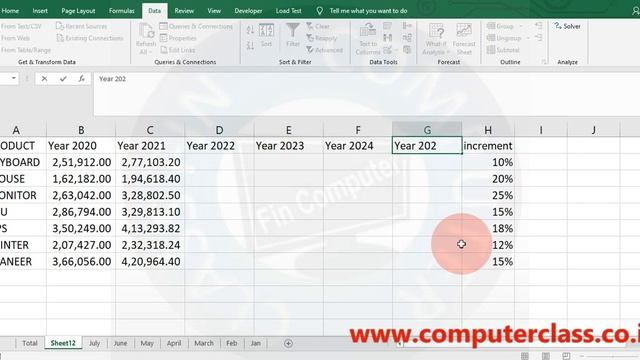Sort Z to A descending
This screenshot has height=360, width=640.
[x=250, y=45]
